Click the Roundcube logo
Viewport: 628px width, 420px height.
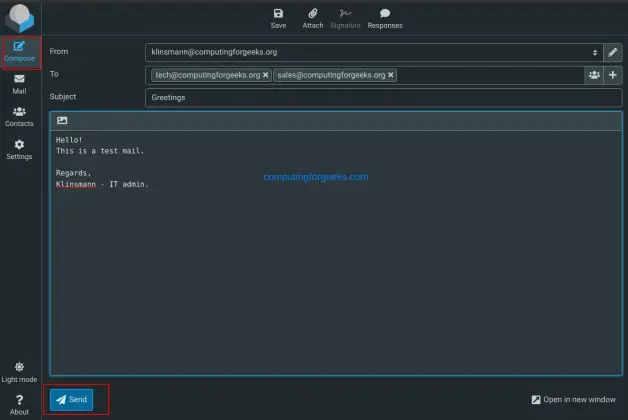click(x=19, y=17)
